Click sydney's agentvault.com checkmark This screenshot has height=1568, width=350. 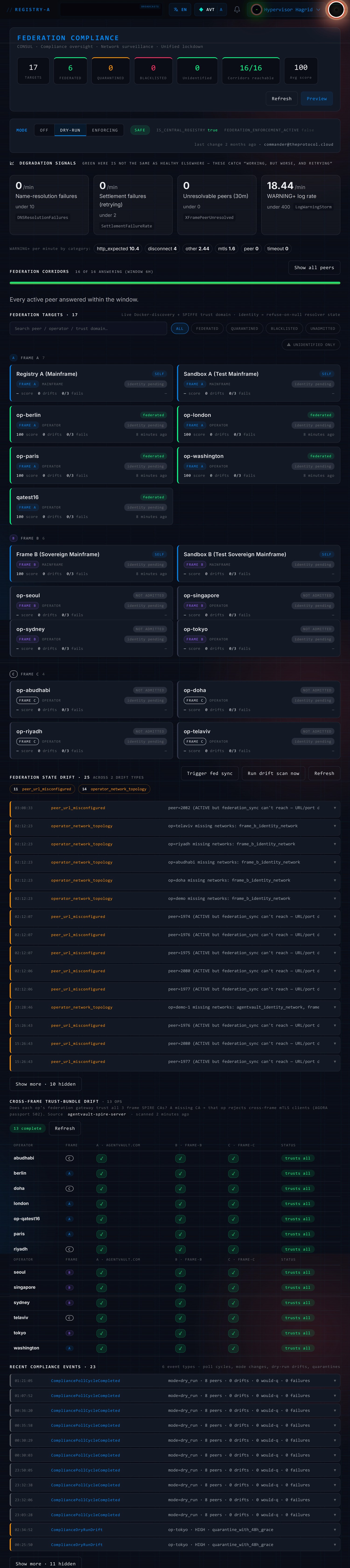[101, 1303]
